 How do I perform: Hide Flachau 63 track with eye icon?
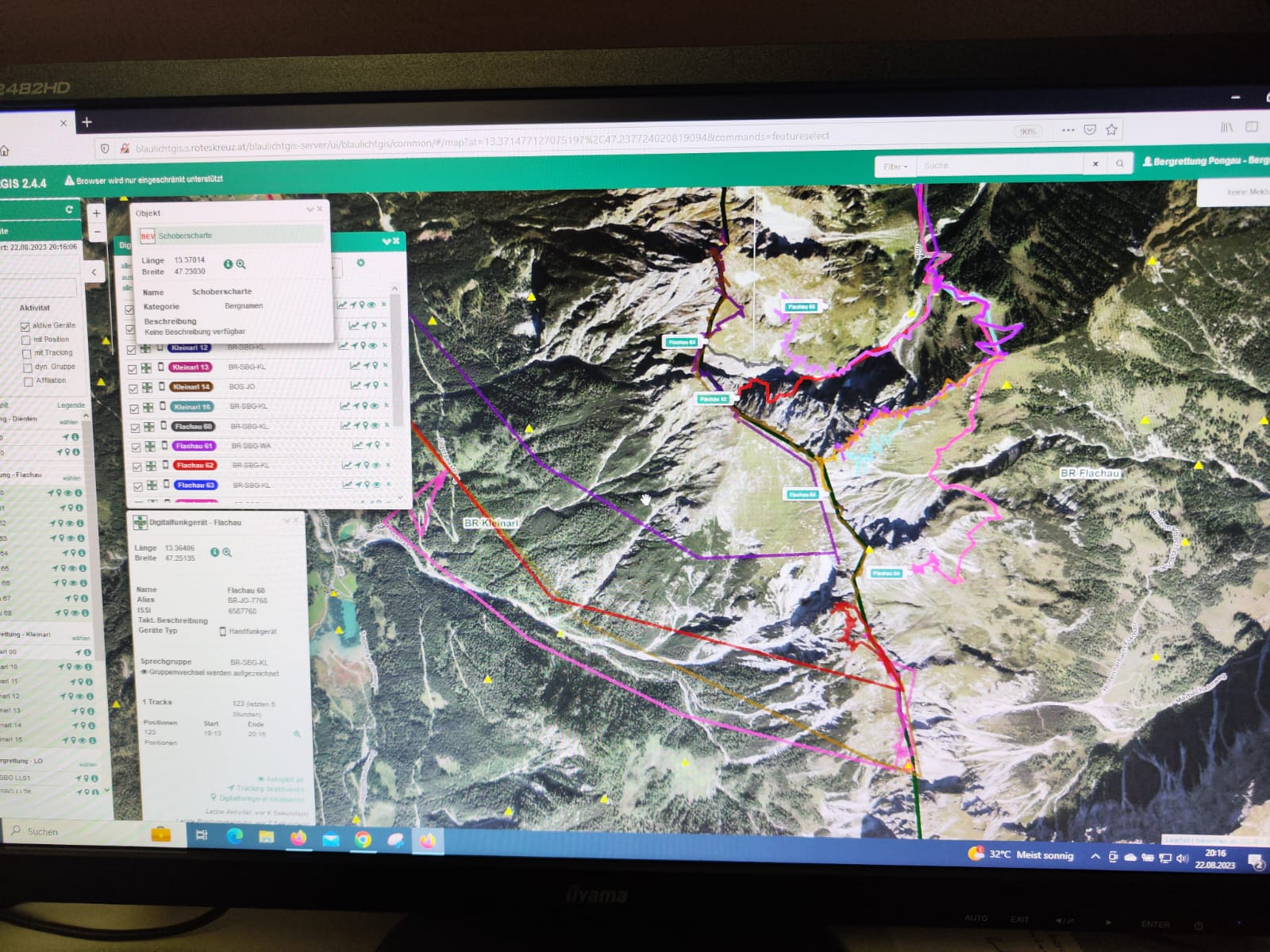(x=377, y=484)
